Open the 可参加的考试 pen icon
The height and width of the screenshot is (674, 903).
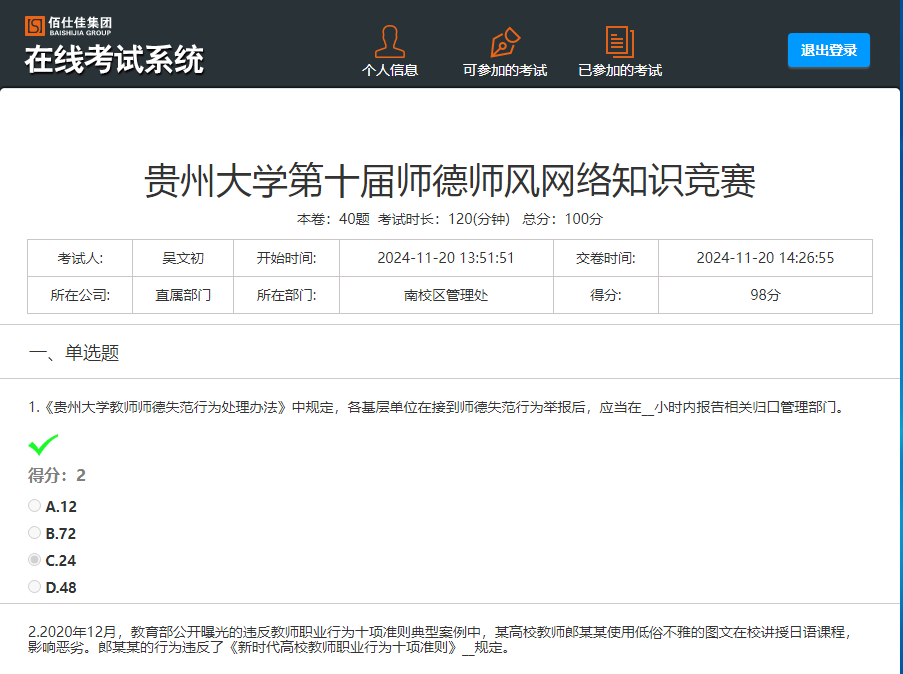pos(505,42)
